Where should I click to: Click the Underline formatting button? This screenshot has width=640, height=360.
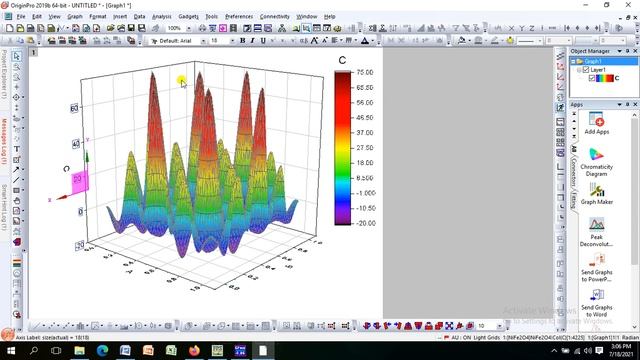[x=263, y=40]
